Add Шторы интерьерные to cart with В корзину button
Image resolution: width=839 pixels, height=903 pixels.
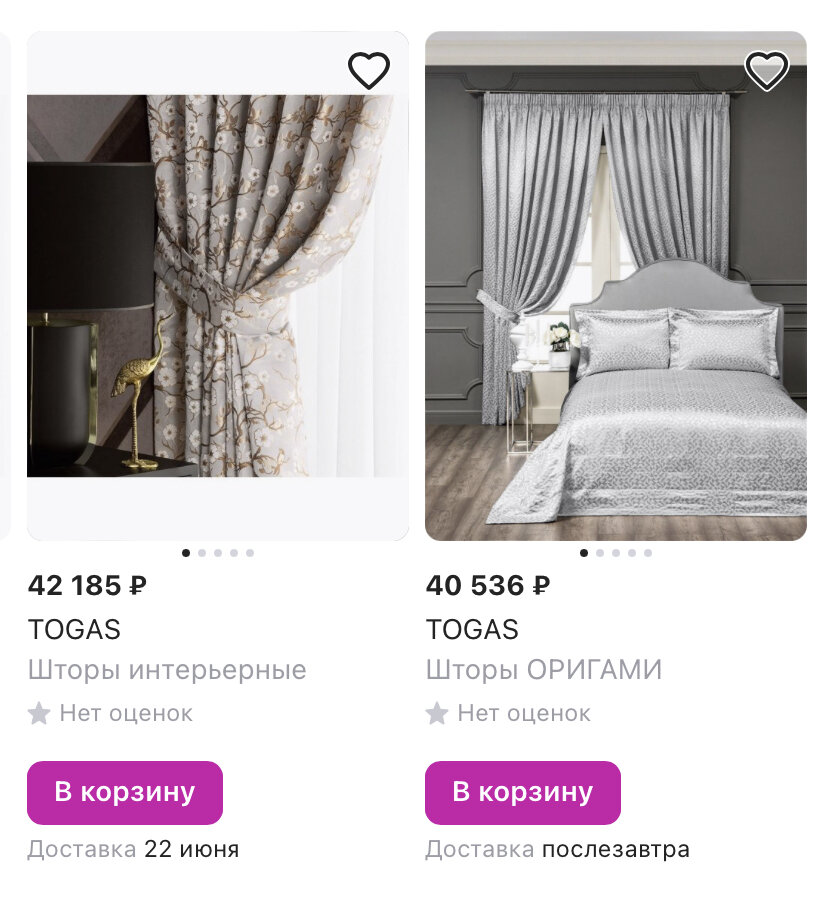pyautogui.click(x=125, y=791)
